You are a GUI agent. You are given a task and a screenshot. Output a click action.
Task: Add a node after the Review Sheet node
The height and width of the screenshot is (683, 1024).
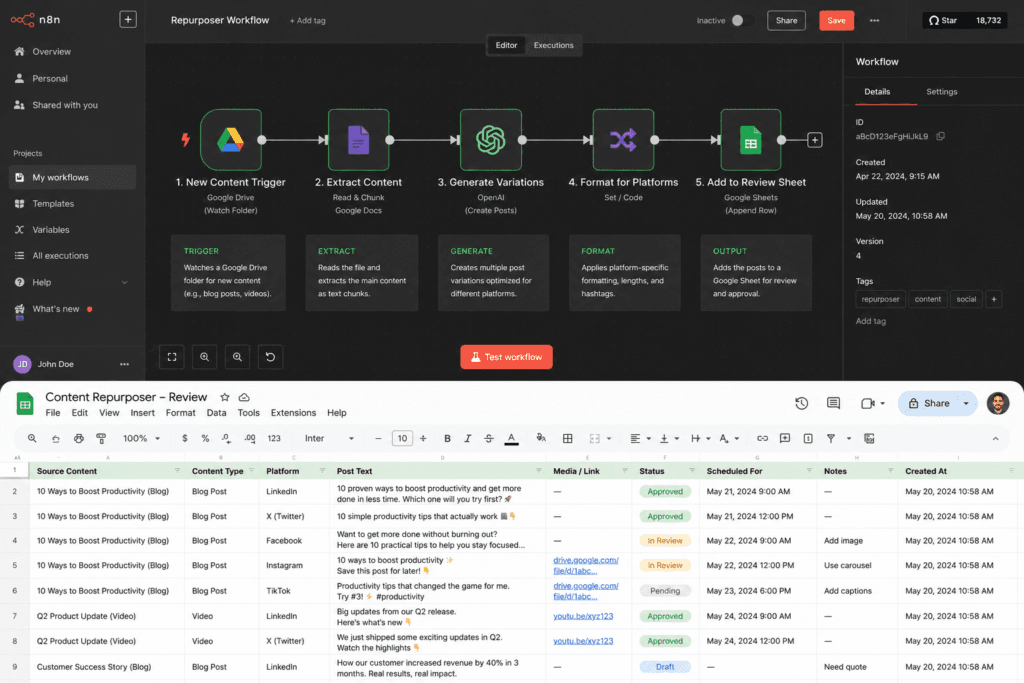coord(814,140)
